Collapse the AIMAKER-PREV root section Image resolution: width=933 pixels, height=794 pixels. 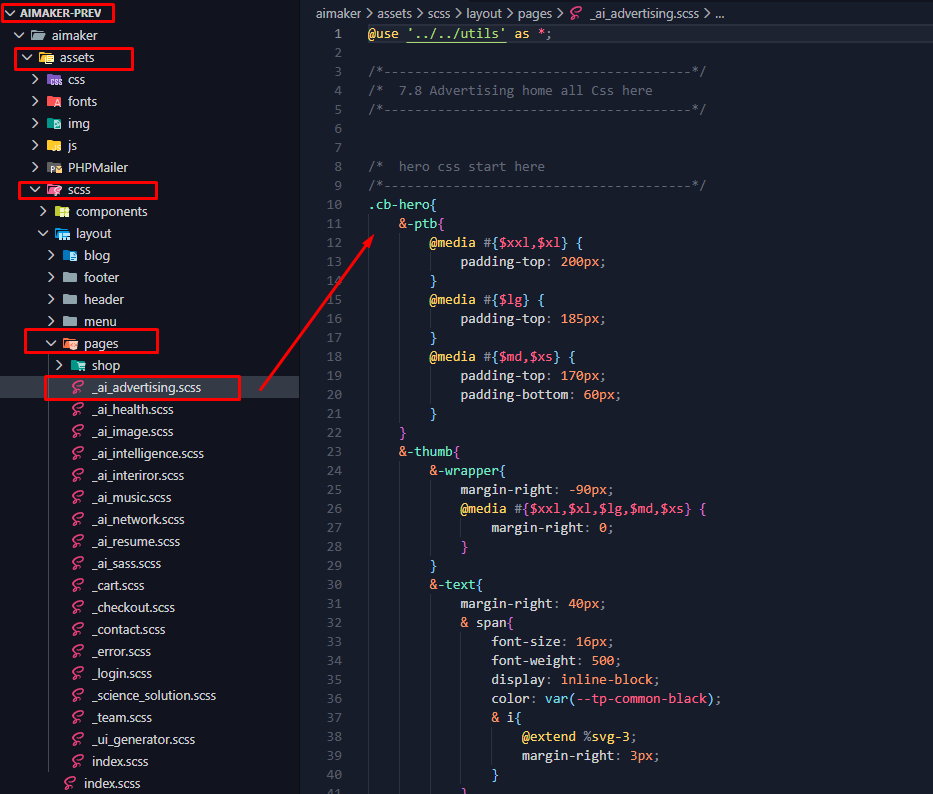(x=10, y=13)
